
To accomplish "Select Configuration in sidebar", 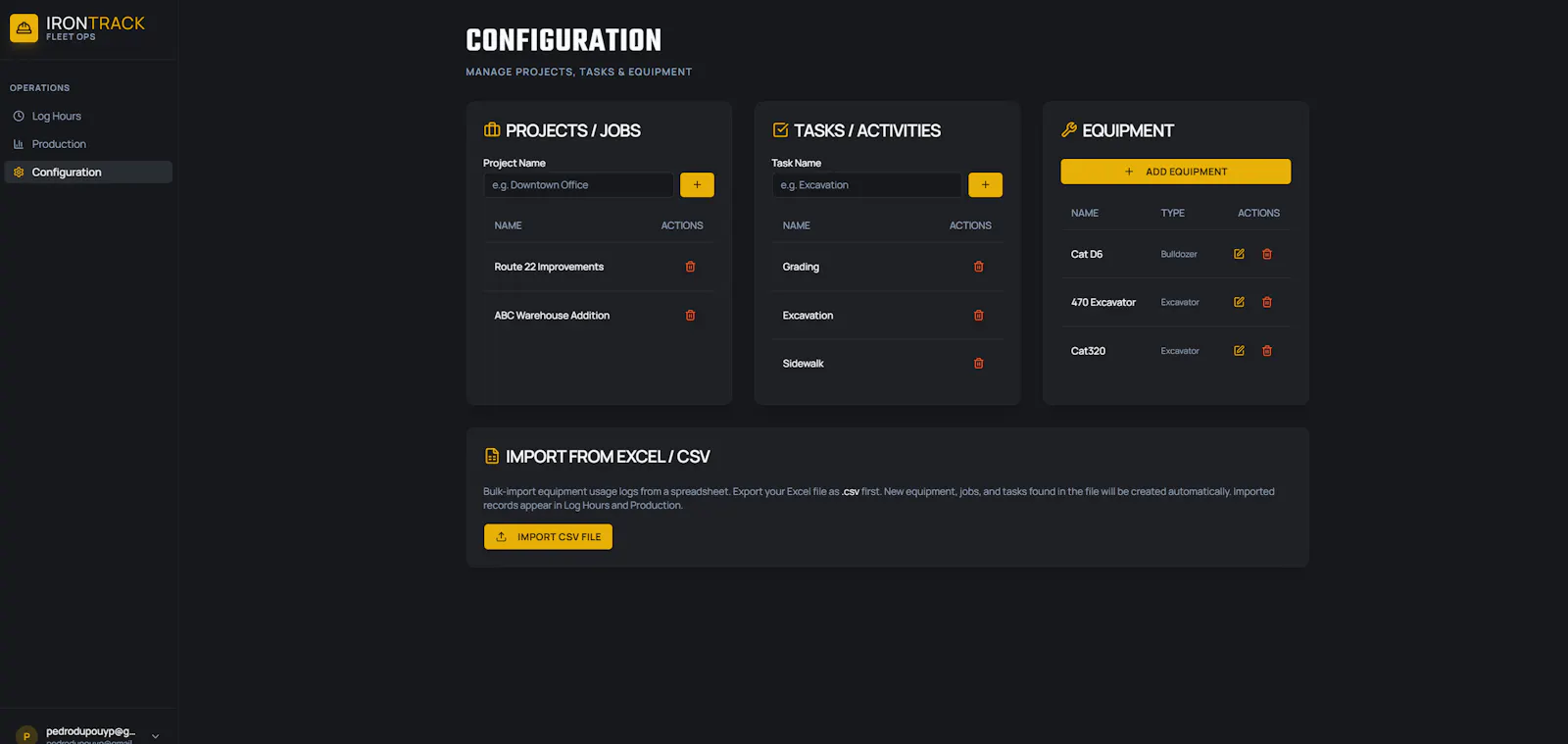I will [88, 172].
